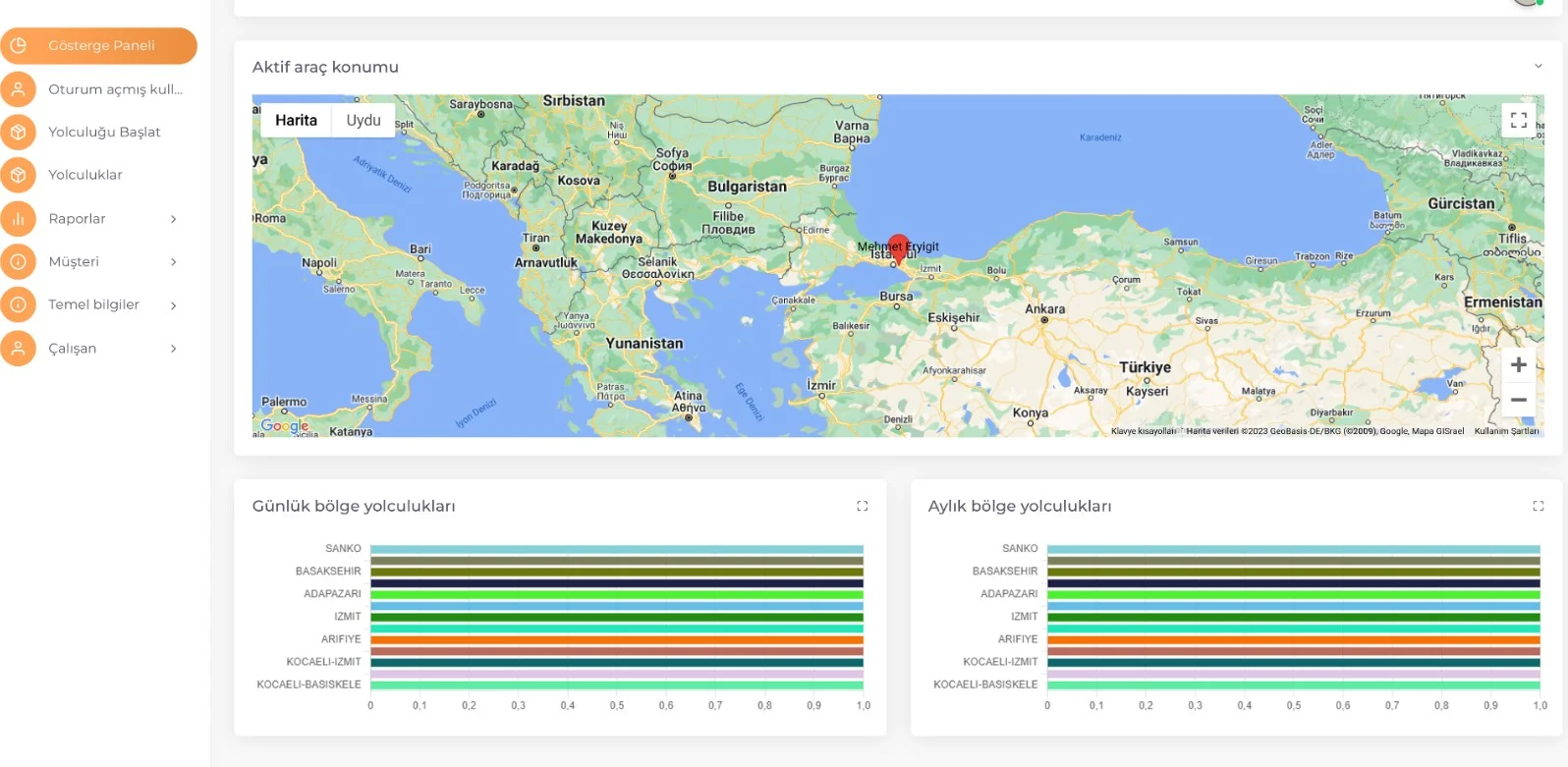This screenshot has width=1568, height=767.
Task: Click the Yolculuklar box icon
Action: 18,175
